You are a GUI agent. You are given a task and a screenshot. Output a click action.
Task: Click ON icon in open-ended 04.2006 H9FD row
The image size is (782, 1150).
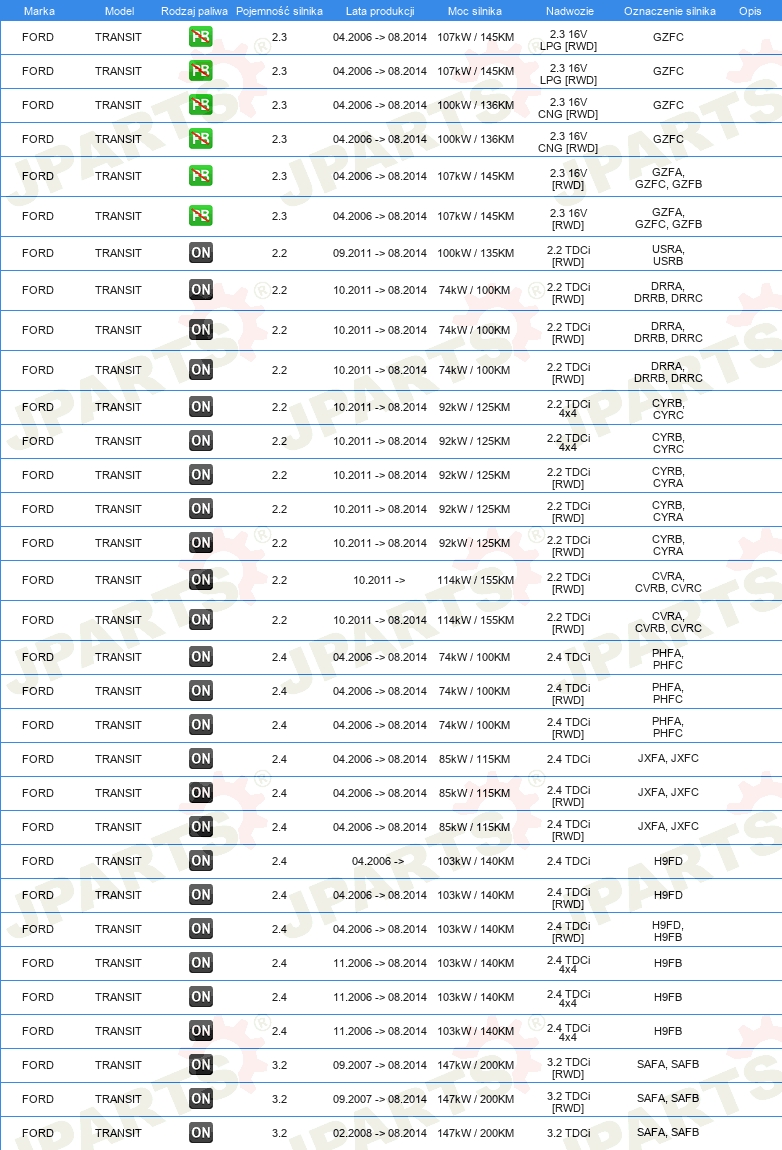coord(200,861)
